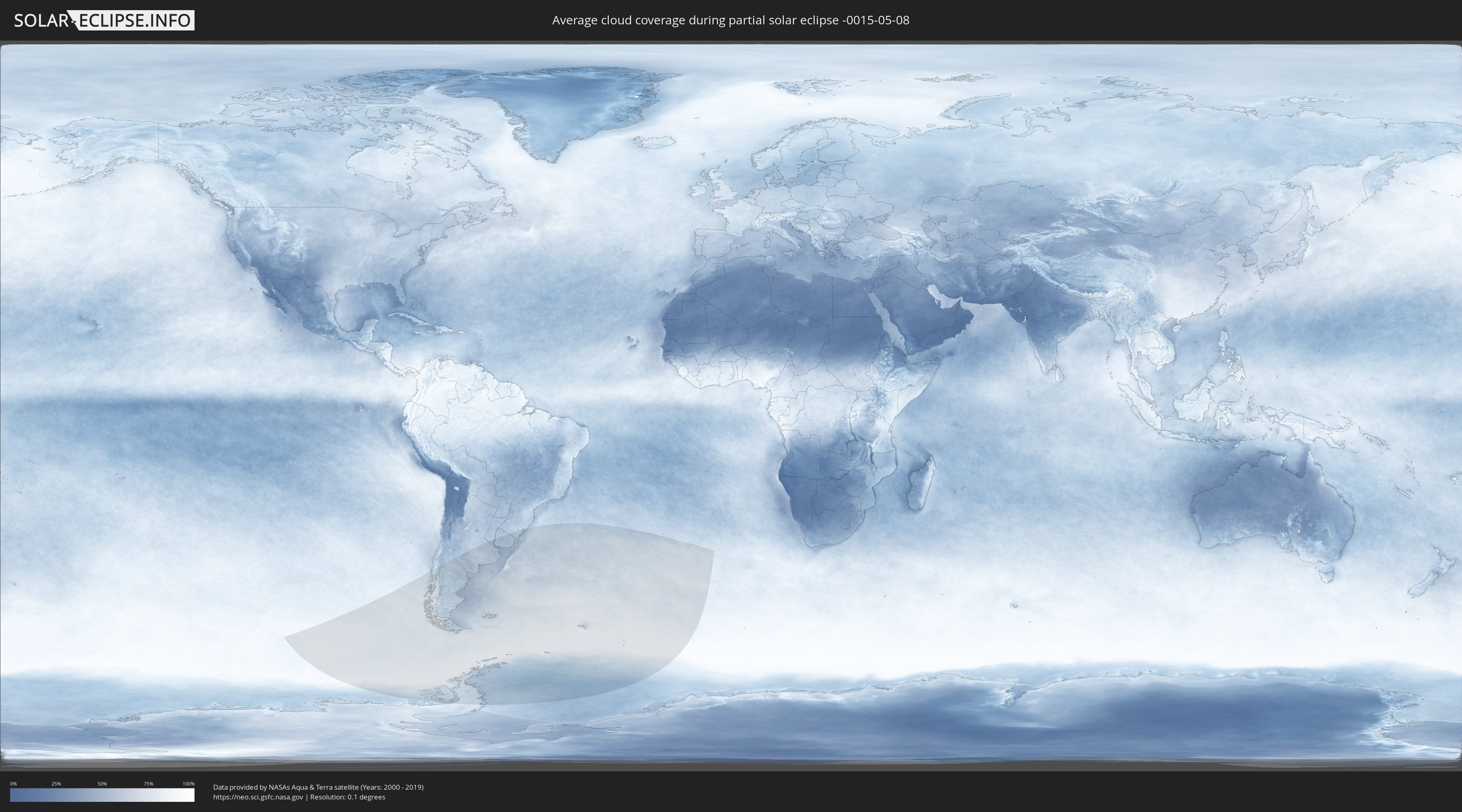Click the map title text

(x=731, y=20)
